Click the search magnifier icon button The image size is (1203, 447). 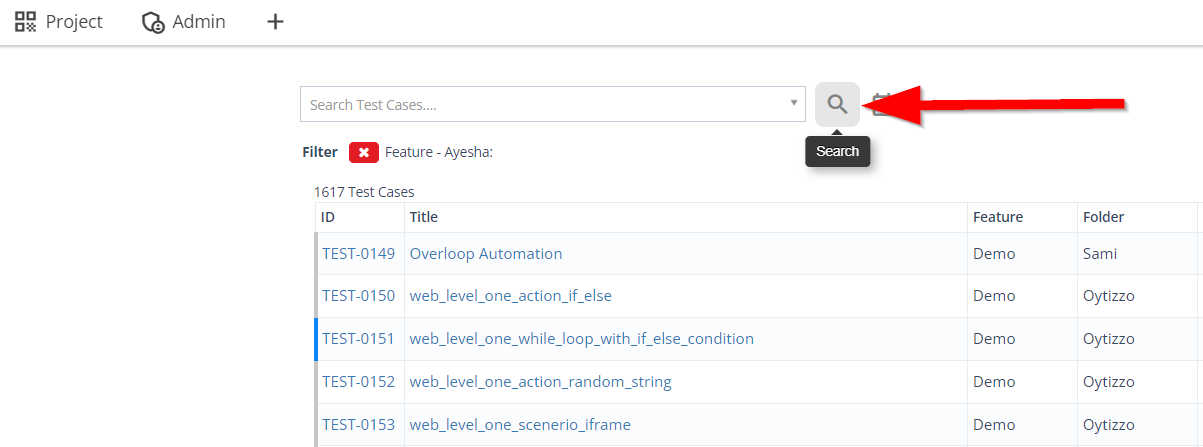(x=837, y=104)
